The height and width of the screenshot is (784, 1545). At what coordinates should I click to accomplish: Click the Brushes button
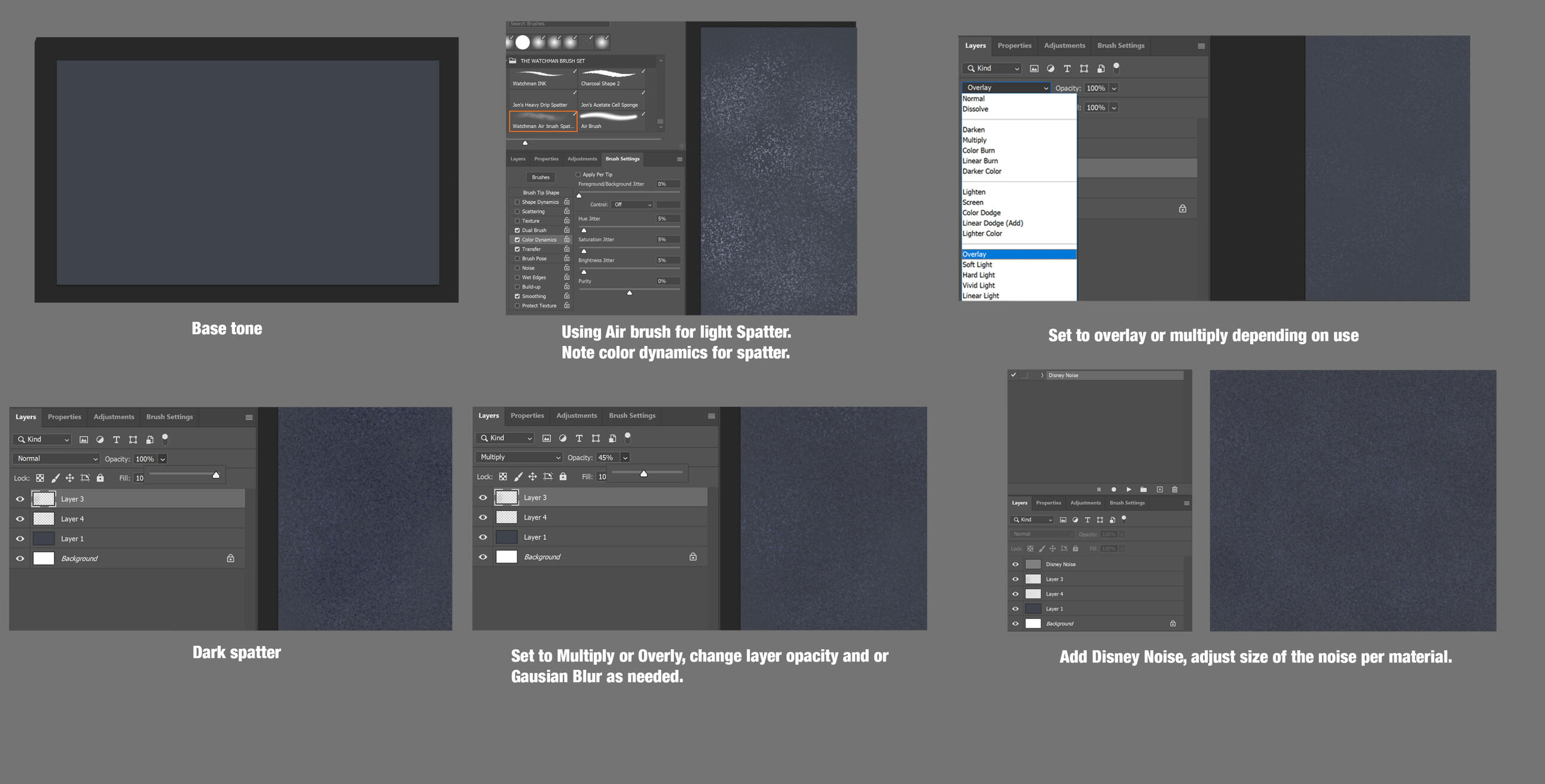coord(541,177)
